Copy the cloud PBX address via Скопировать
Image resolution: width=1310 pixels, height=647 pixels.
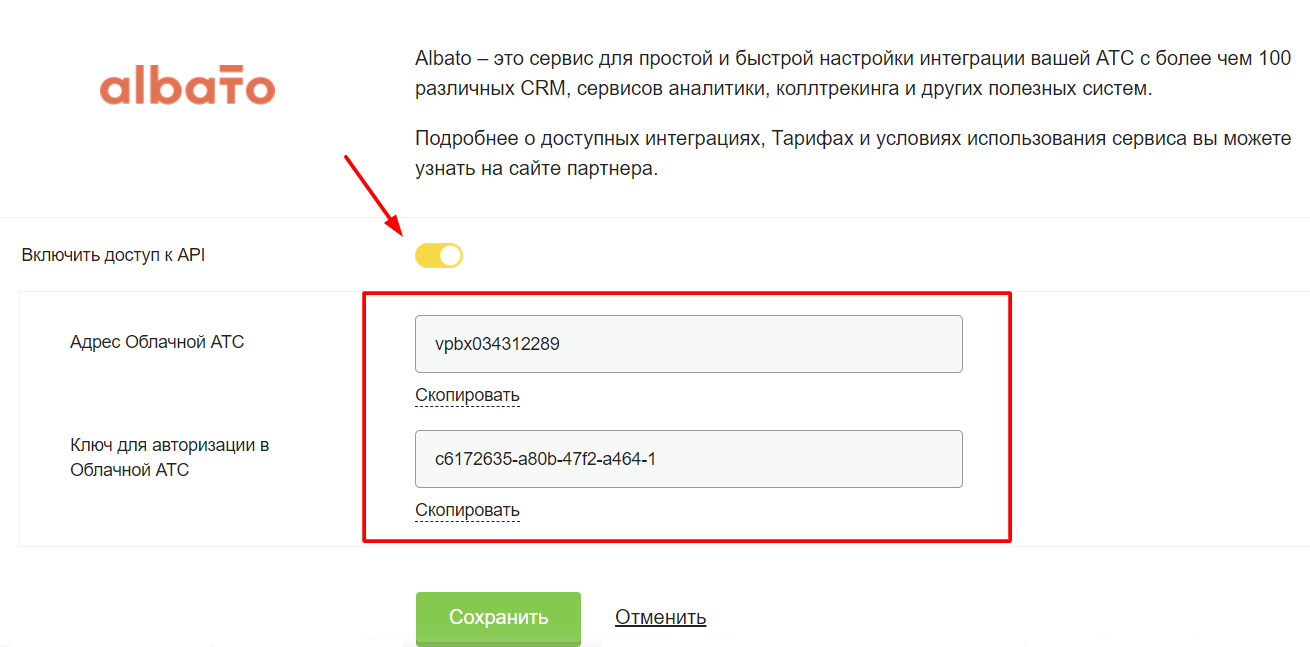[x=467, y=395]
